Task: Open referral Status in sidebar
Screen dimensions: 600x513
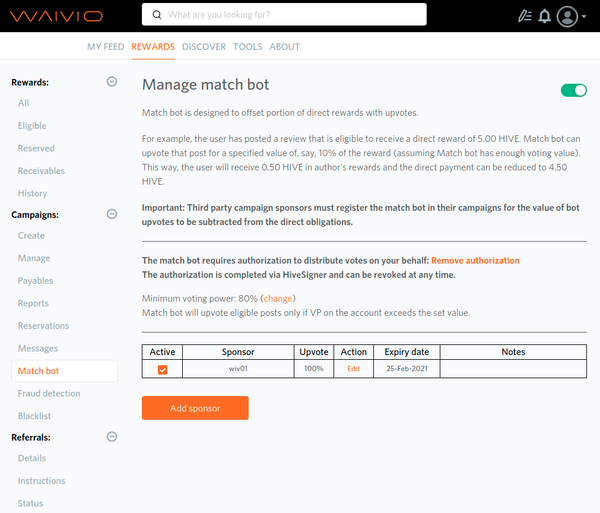Action: pyautogui.click(x=30, y=503)
